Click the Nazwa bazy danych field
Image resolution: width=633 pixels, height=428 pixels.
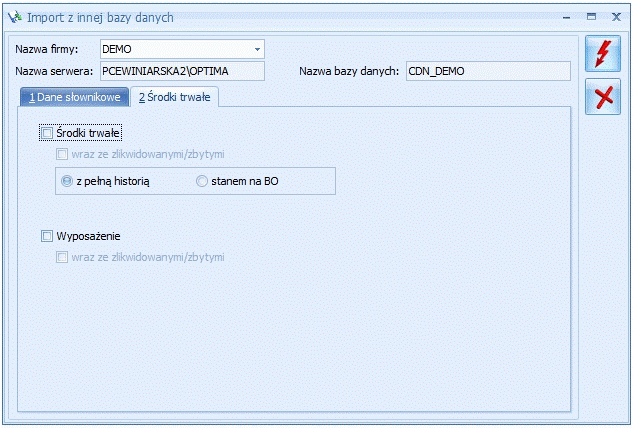(x=488, y=71)
